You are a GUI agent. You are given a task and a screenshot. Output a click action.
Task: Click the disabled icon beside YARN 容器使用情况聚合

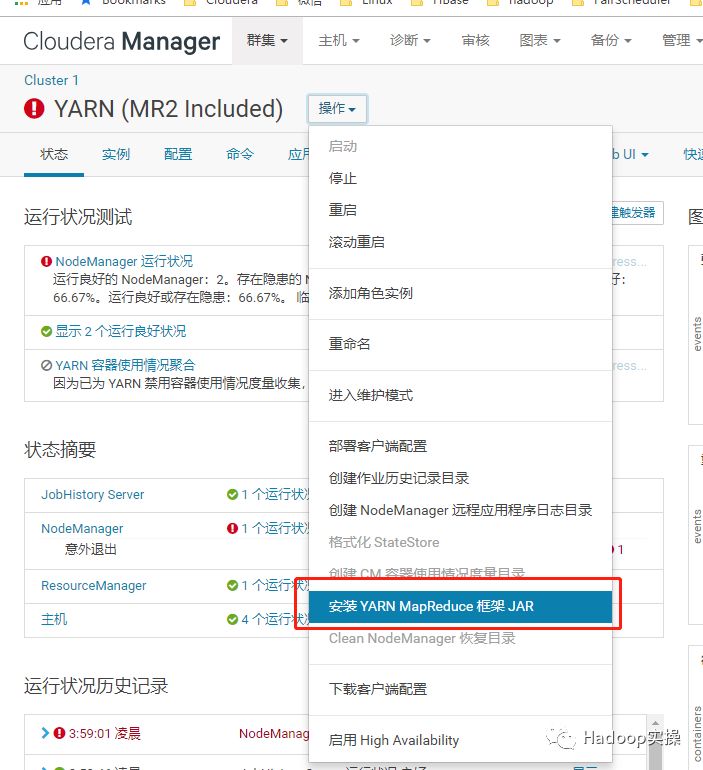coord(46,365)
